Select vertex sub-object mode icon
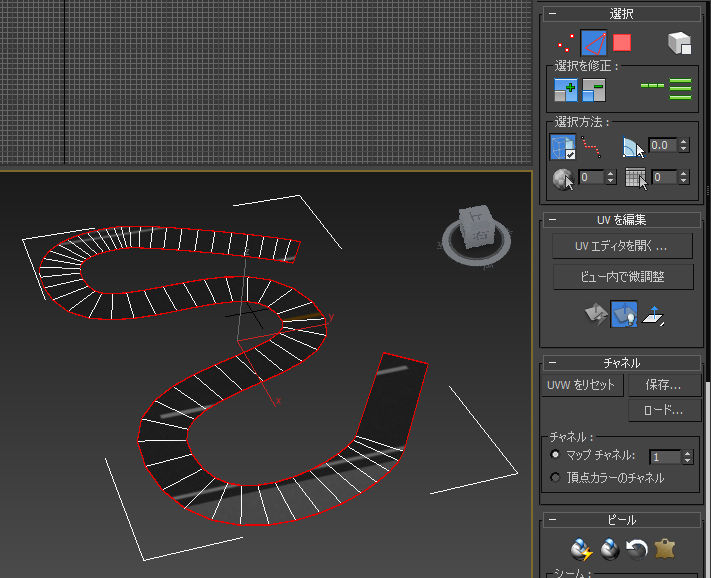 tap(565, 43)
